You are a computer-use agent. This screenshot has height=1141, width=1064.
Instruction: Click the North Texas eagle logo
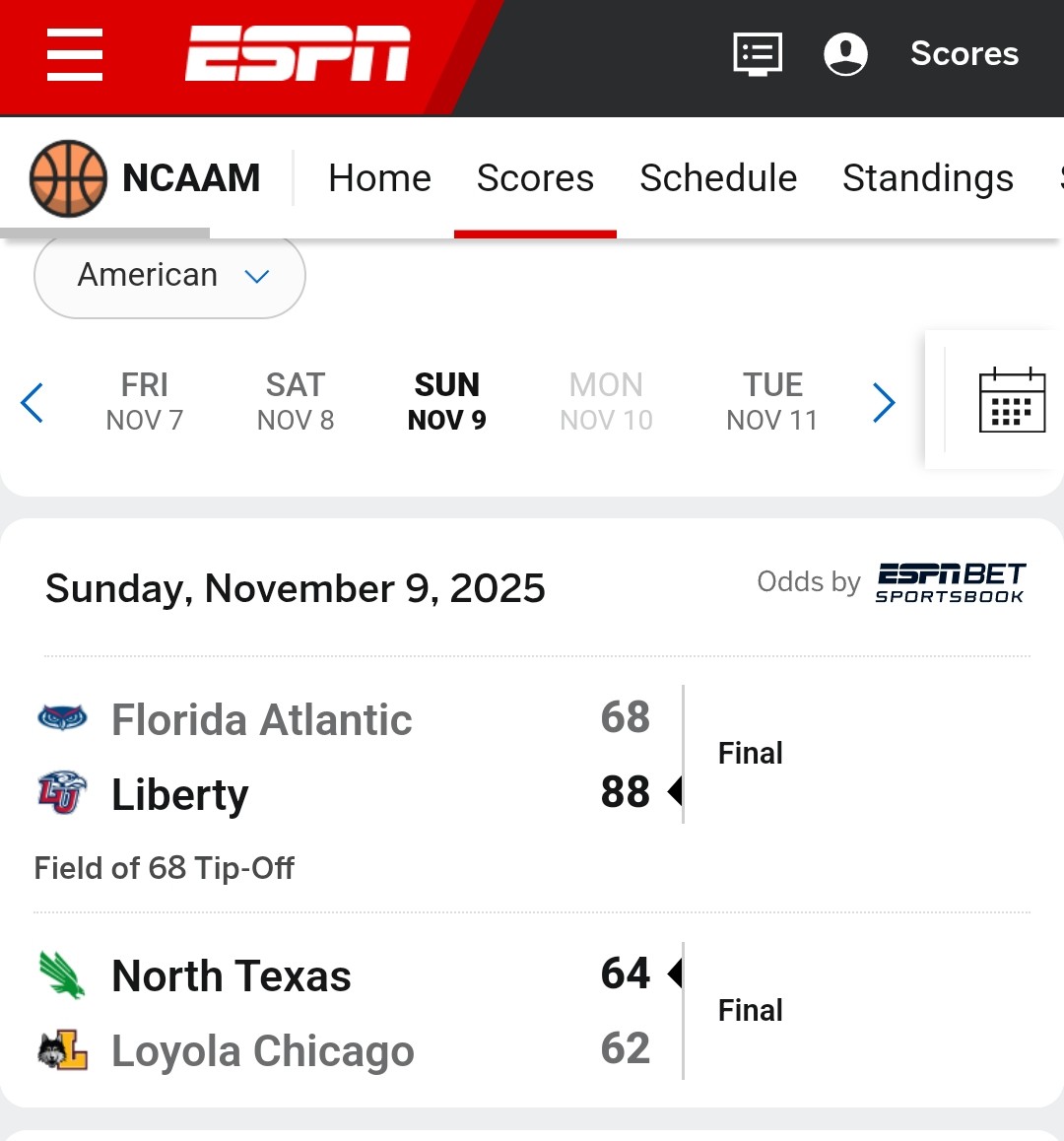(x=62, y=975)
